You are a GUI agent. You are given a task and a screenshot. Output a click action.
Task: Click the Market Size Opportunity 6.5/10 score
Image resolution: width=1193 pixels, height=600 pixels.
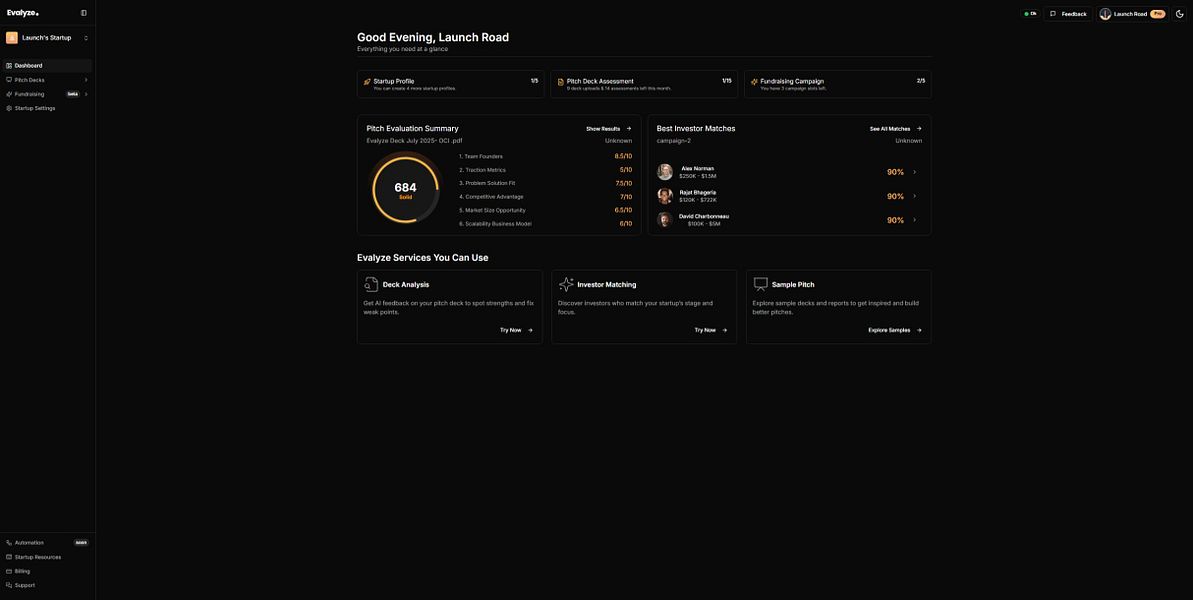click(x=623, y=210)
